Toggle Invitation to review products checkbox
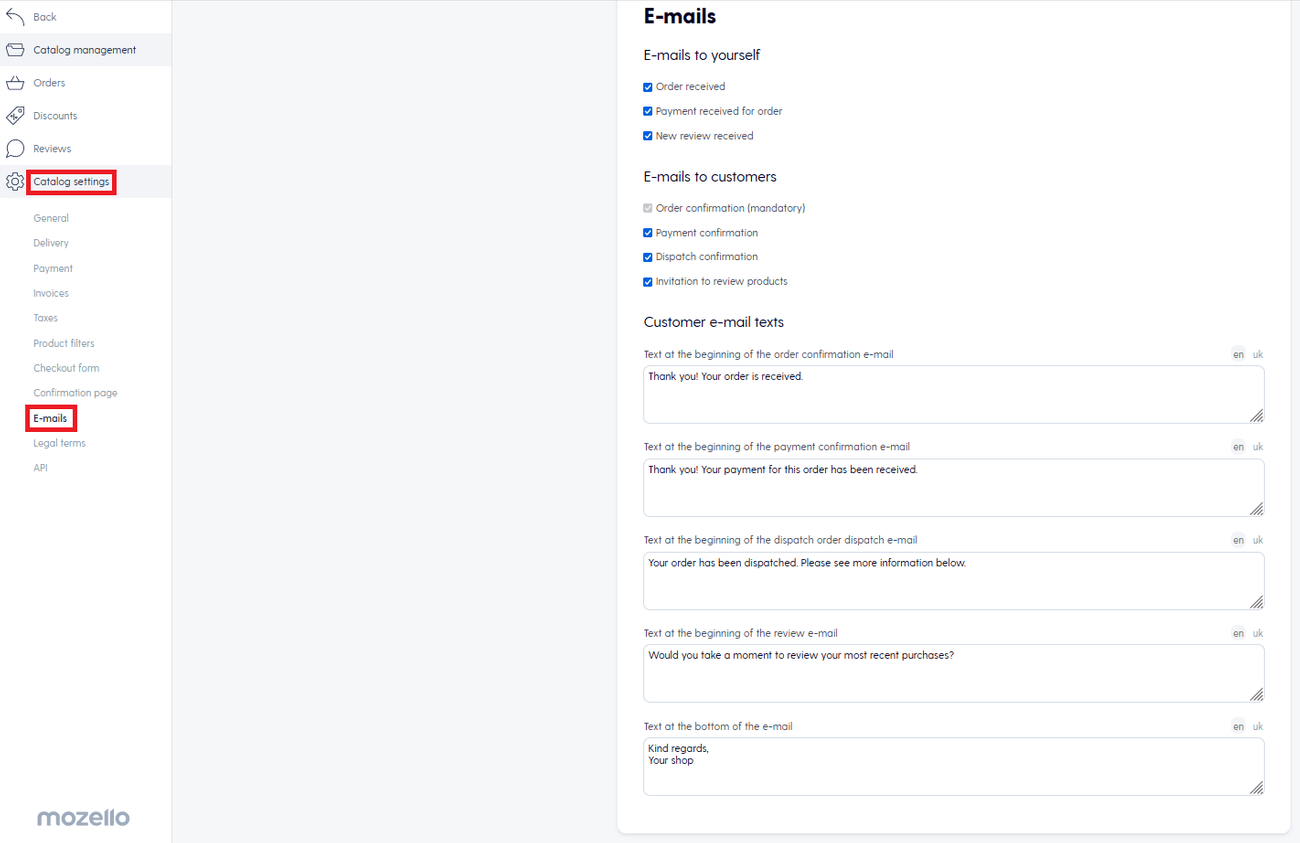 click(x=648, y=282)
